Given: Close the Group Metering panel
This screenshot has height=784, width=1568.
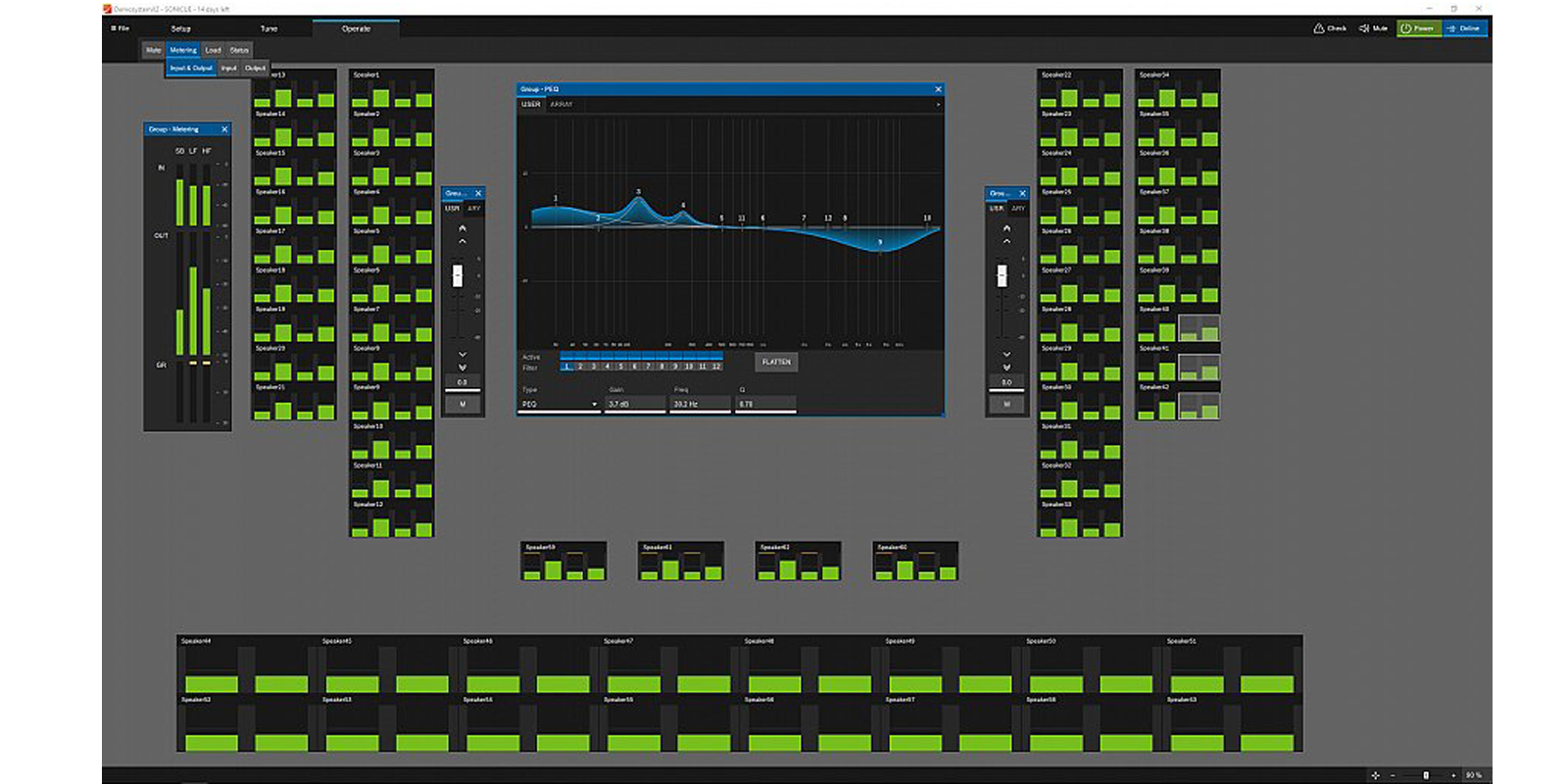Looking at the screenshot, I should [x=224, y=129].
